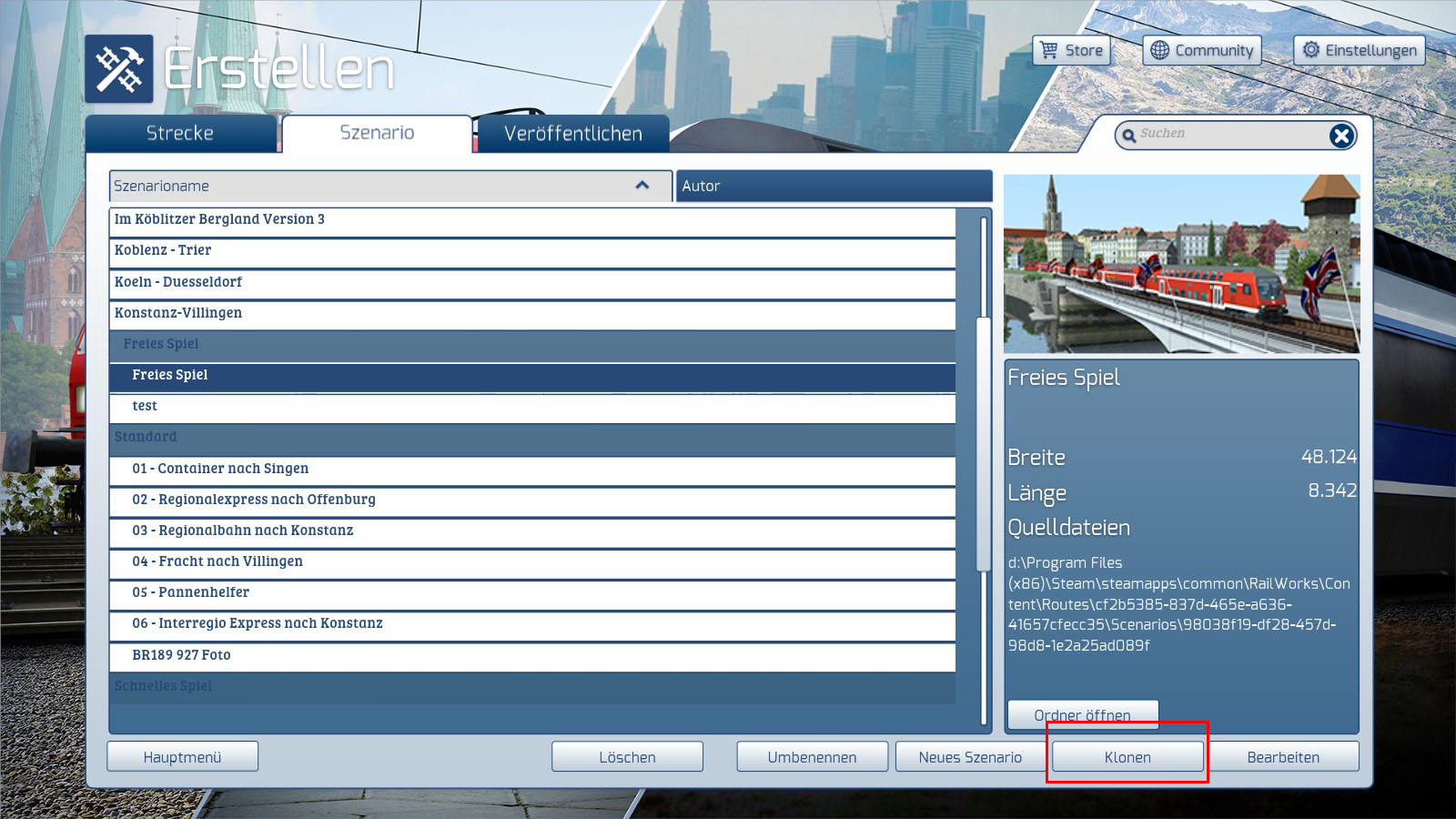This screenshot has width=1456, height=819.
Task: Select 06 - Interregio Express nach Konstanz
Action: click(x=532, y=624)
